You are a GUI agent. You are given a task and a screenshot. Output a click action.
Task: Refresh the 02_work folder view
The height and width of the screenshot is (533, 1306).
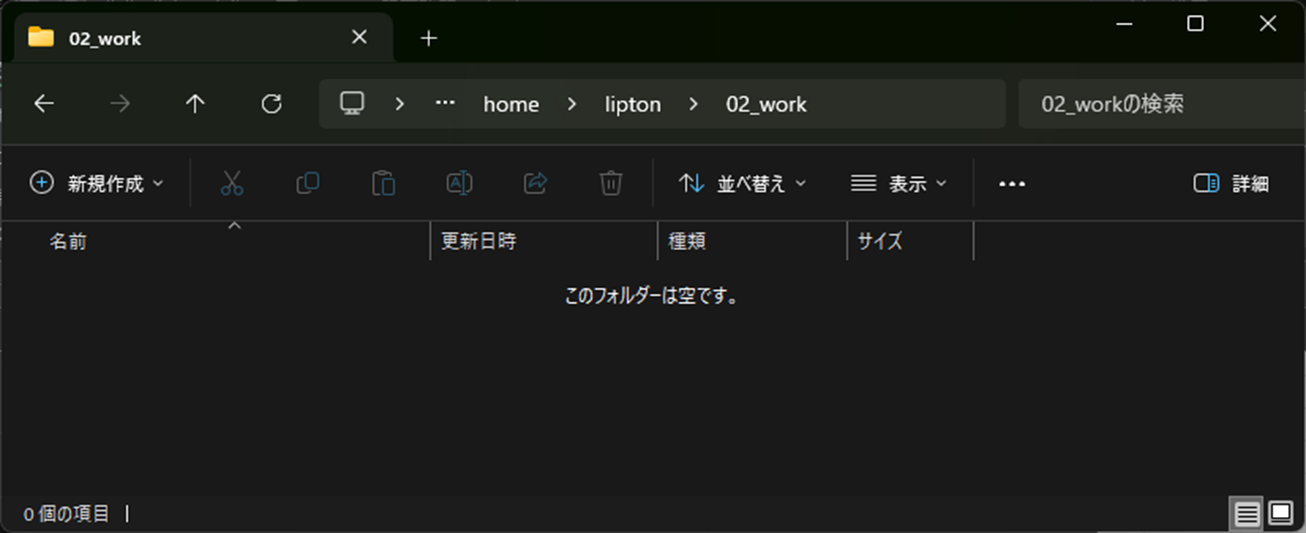point(271,104)
